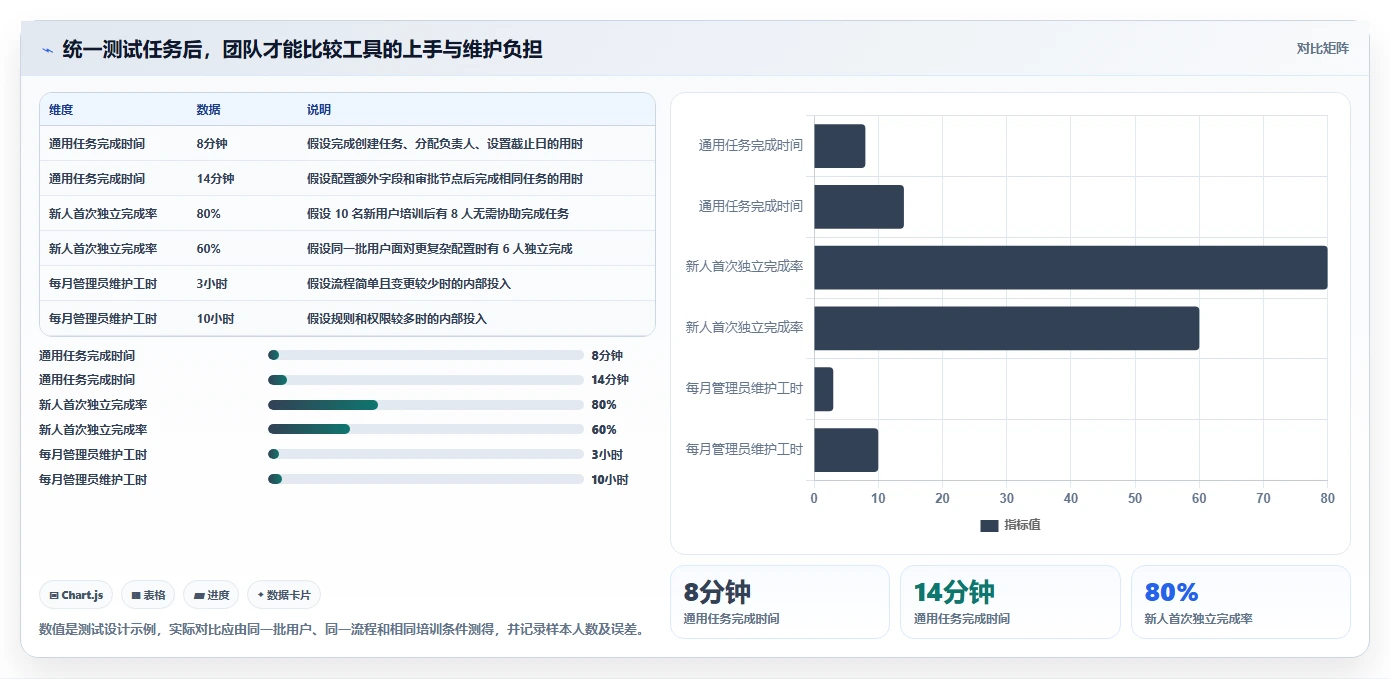Click the progress bar labeled 10小时
The height and width of the screenshot is (679, 1390).
[426, 479]
